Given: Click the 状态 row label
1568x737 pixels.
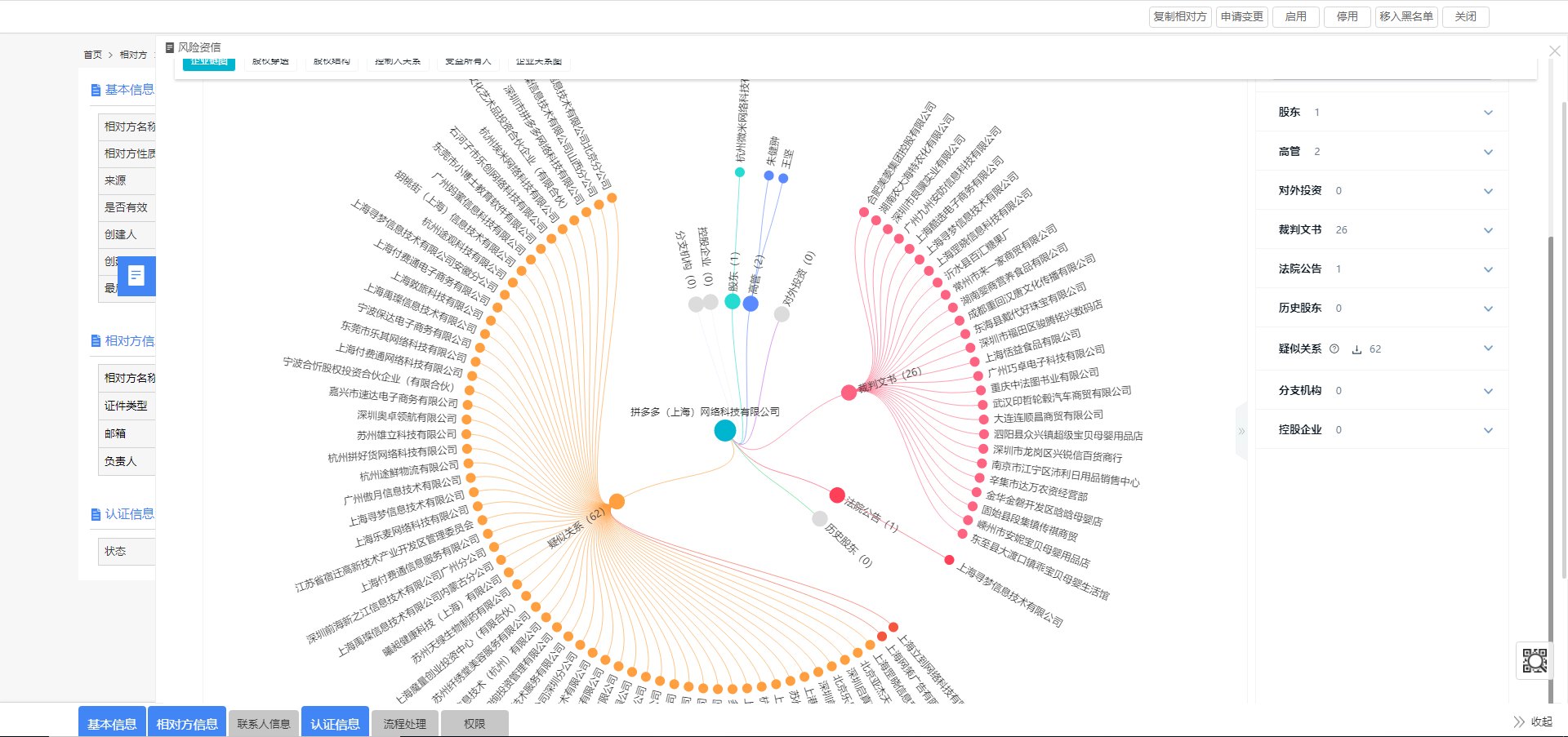Looking at the screenshot, I should (115, 551).
